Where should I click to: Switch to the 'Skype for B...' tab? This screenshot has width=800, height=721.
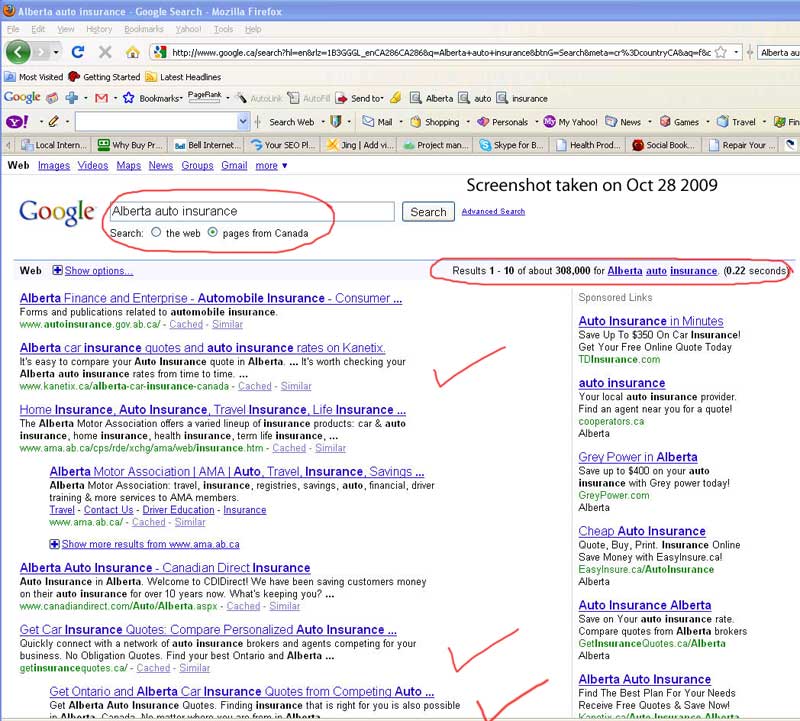[x=513, y=145]
